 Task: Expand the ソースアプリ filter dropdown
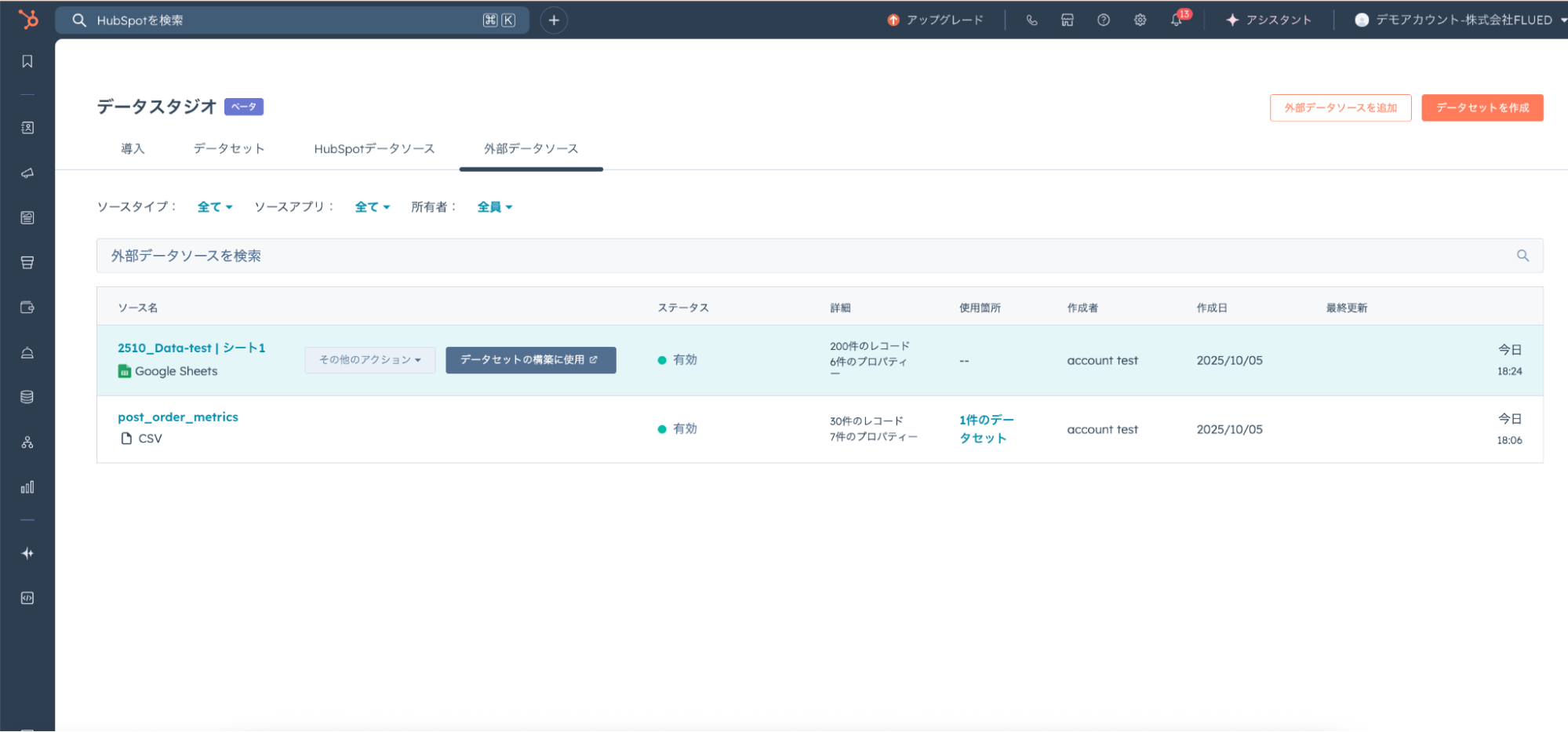point(372,207)
